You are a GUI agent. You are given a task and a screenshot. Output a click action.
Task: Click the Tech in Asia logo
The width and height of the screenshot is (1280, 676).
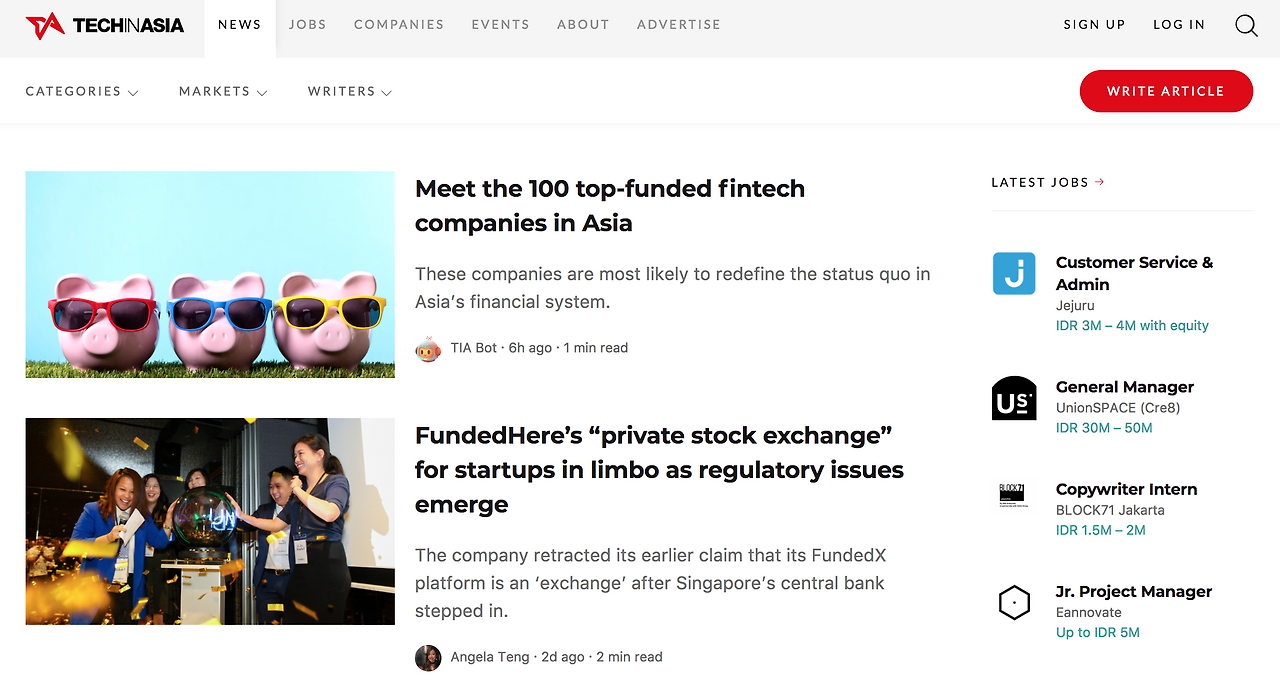(104, 25)
